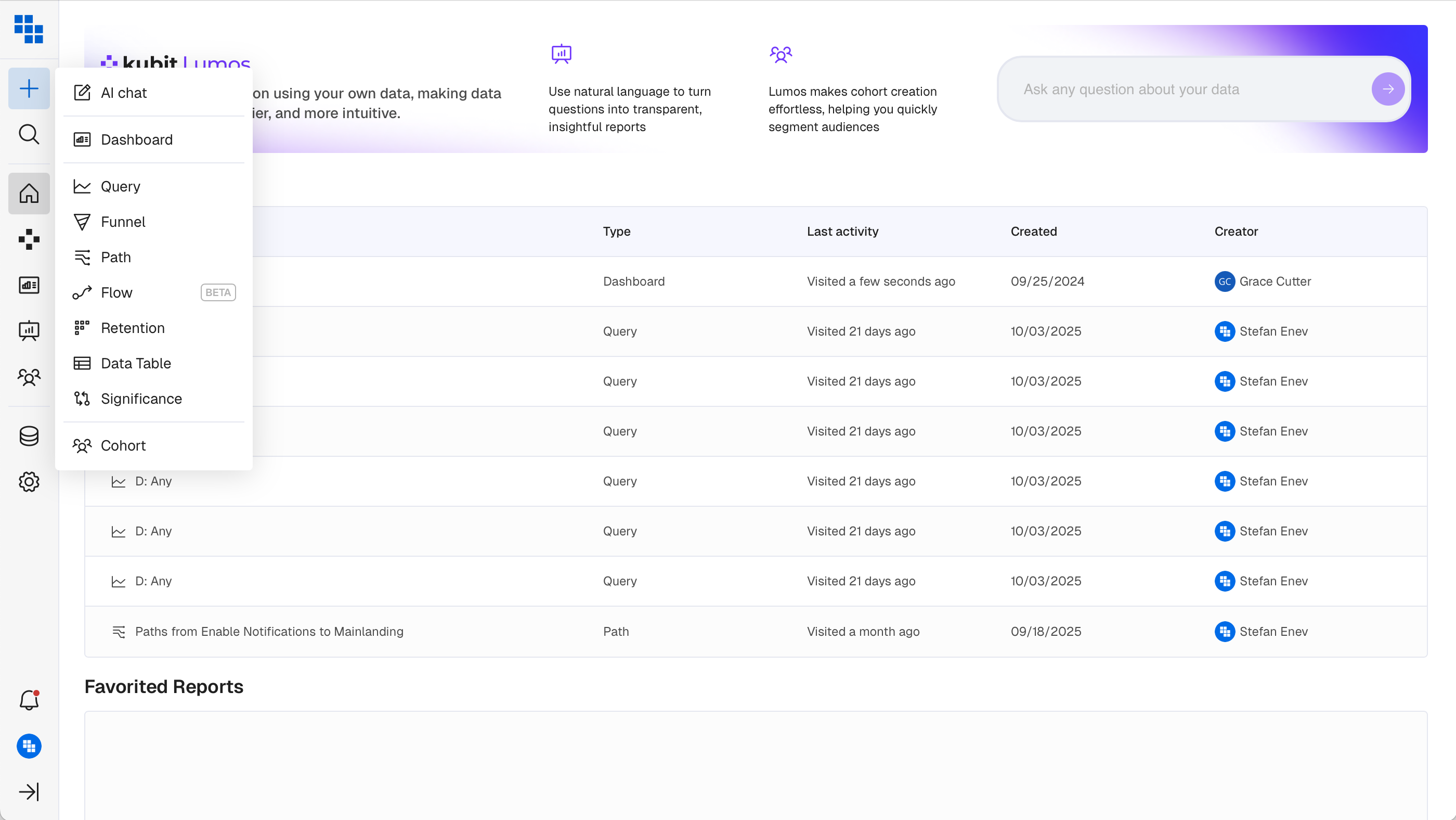Choose Funnel in the create menu
Image resolution: width=1456 pixels, height=820 pixels.
tap(123, 222)
